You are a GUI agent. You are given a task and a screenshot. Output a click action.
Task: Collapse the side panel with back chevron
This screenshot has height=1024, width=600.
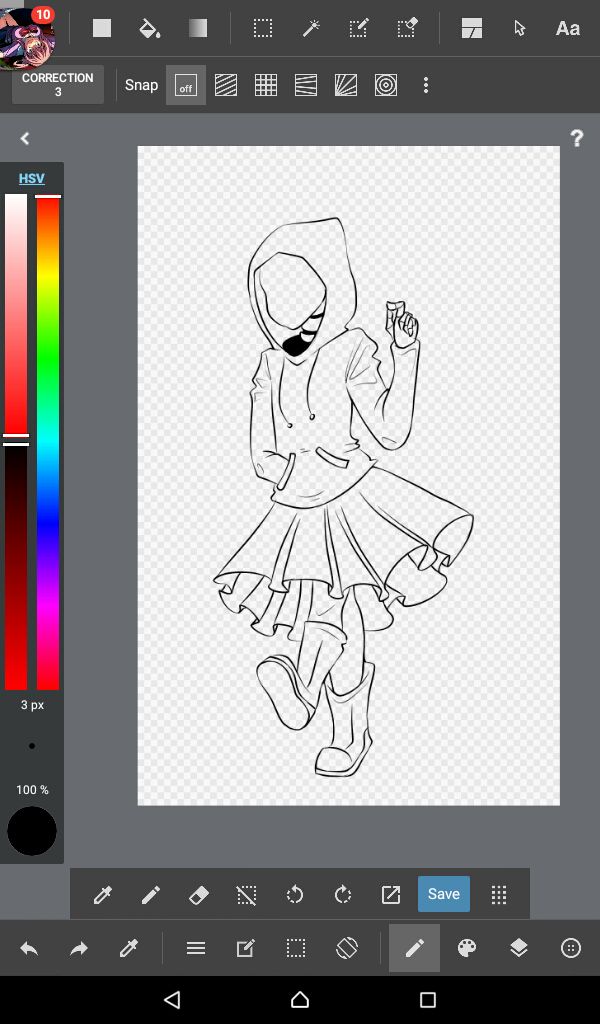click(25, 138)
